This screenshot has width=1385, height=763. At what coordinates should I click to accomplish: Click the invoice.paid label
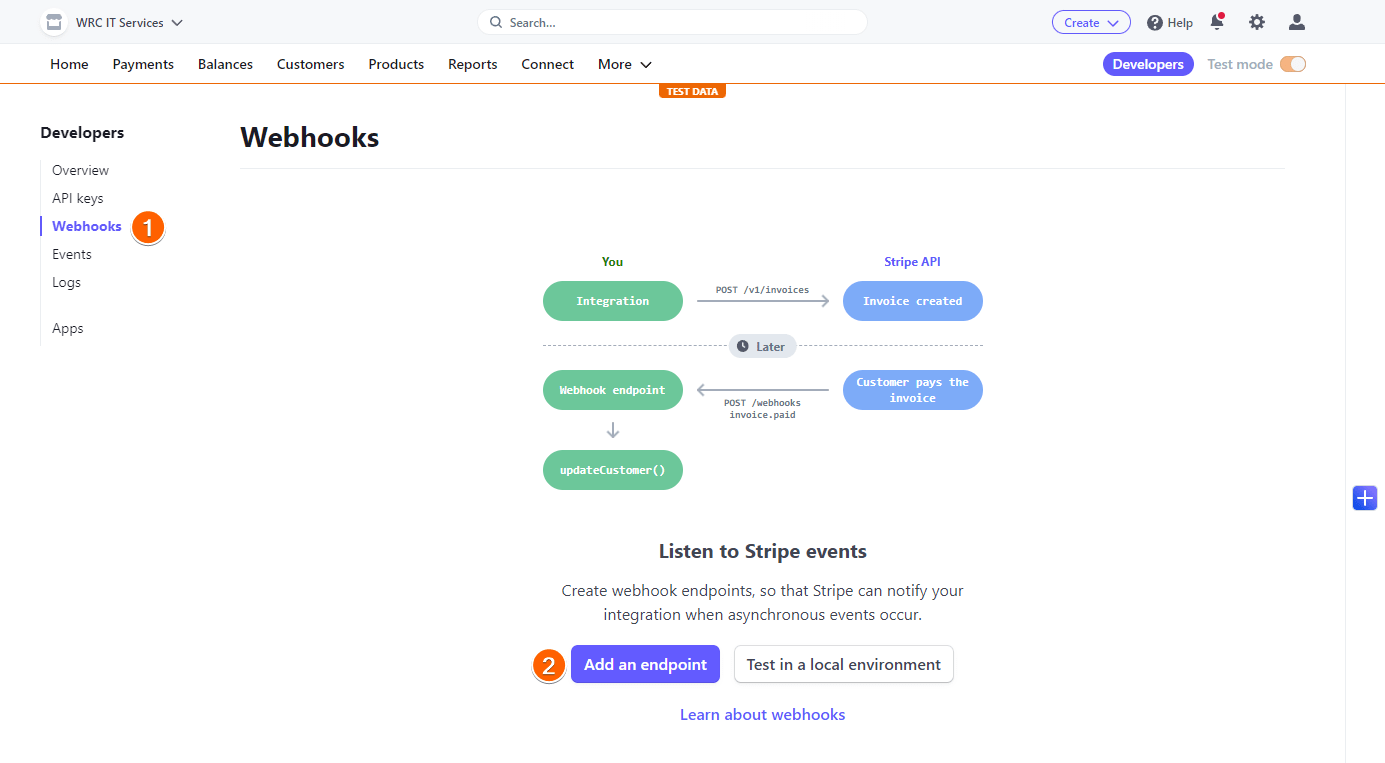[x=762, y=415]
